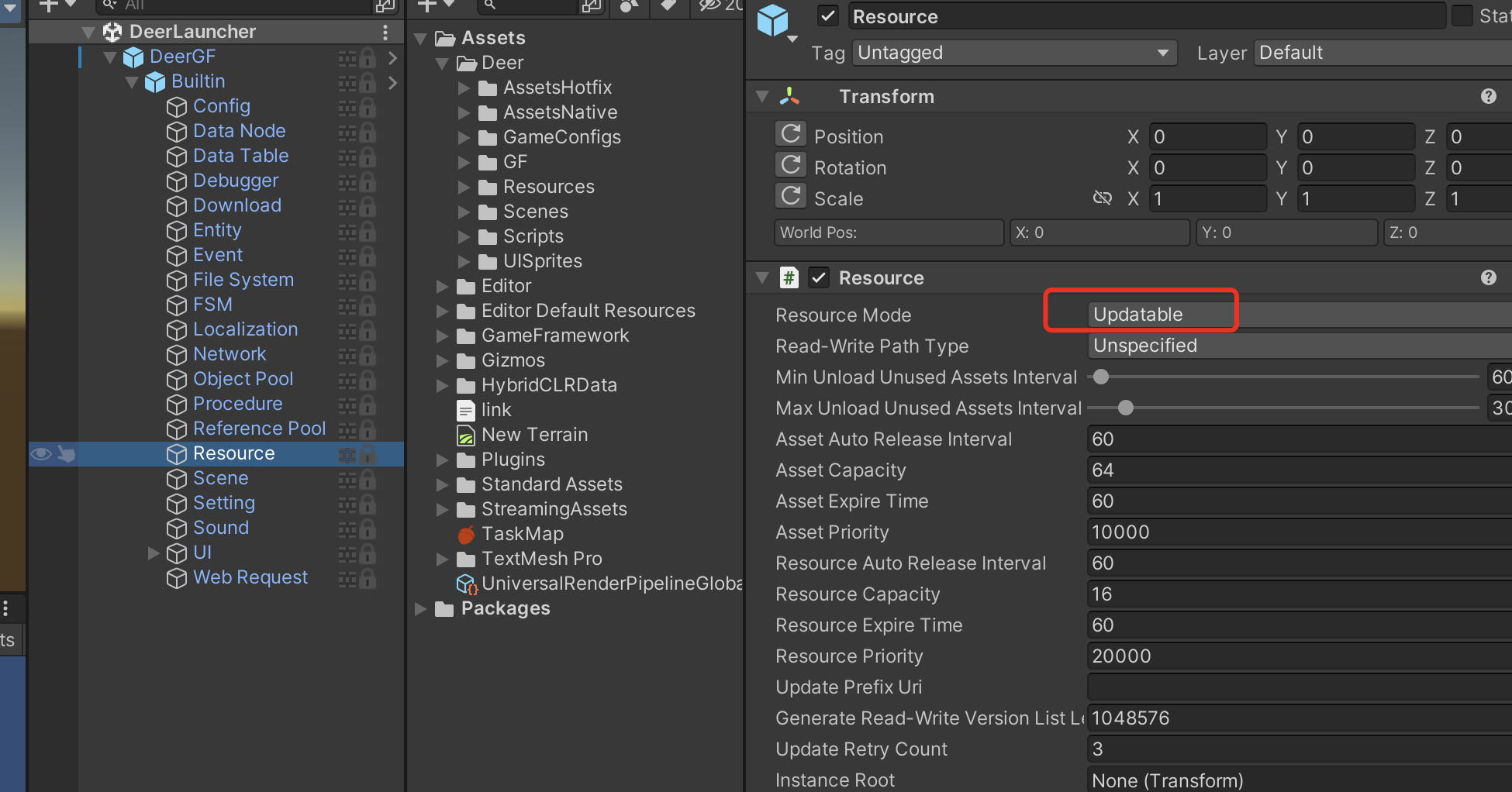Open the Resource Mode dropdown
1512x792 pixels.
(x=1300, y=315)
